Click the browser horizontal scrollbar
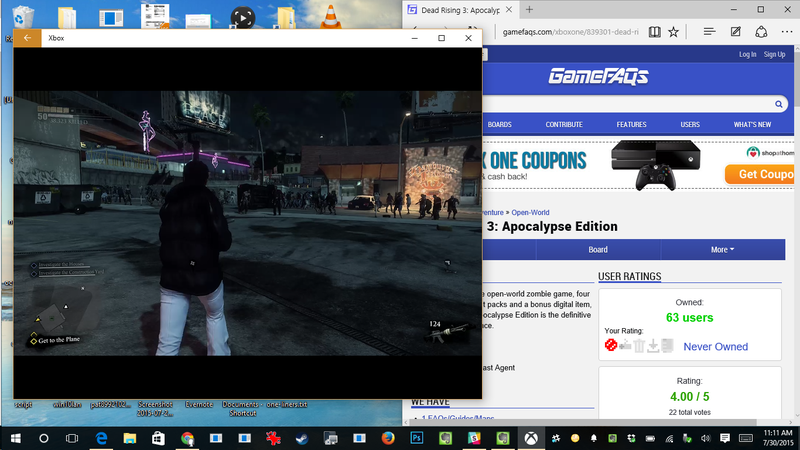The height and width of the screenshot is (450, 800). click(x=598, y=422)
